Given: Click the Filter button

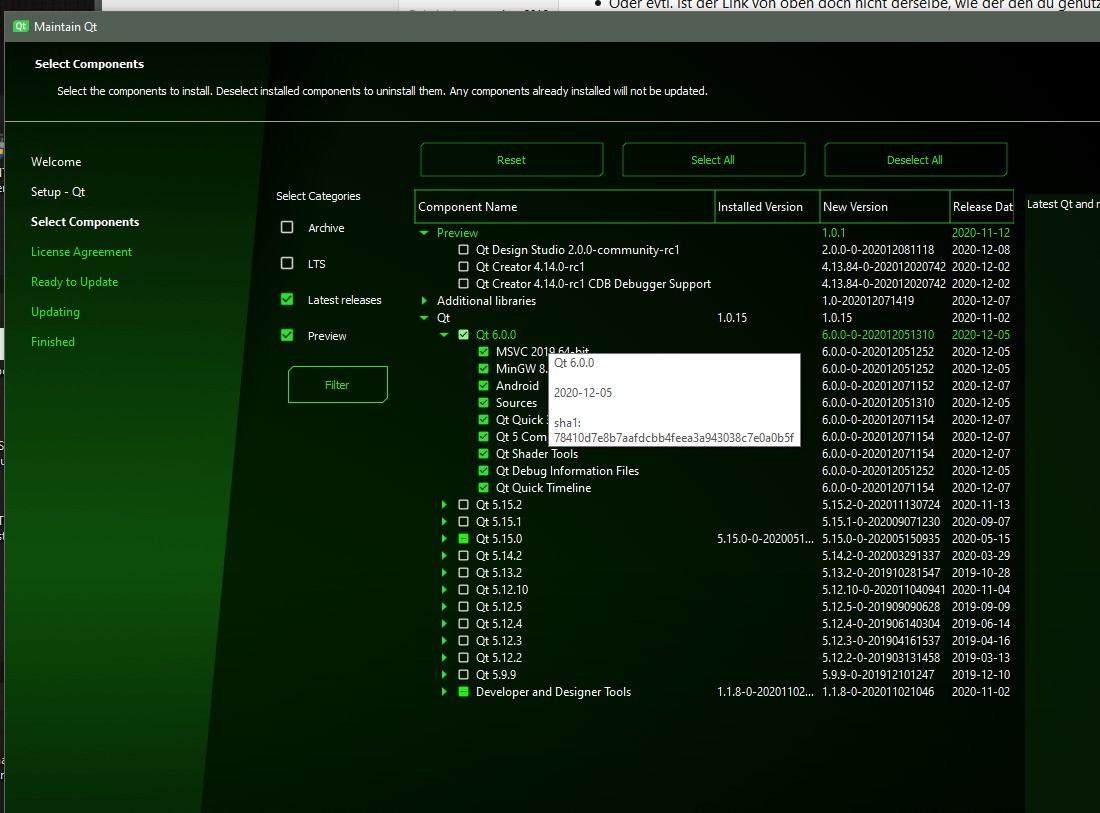Looking at the screenshot, I should (337, 384).
